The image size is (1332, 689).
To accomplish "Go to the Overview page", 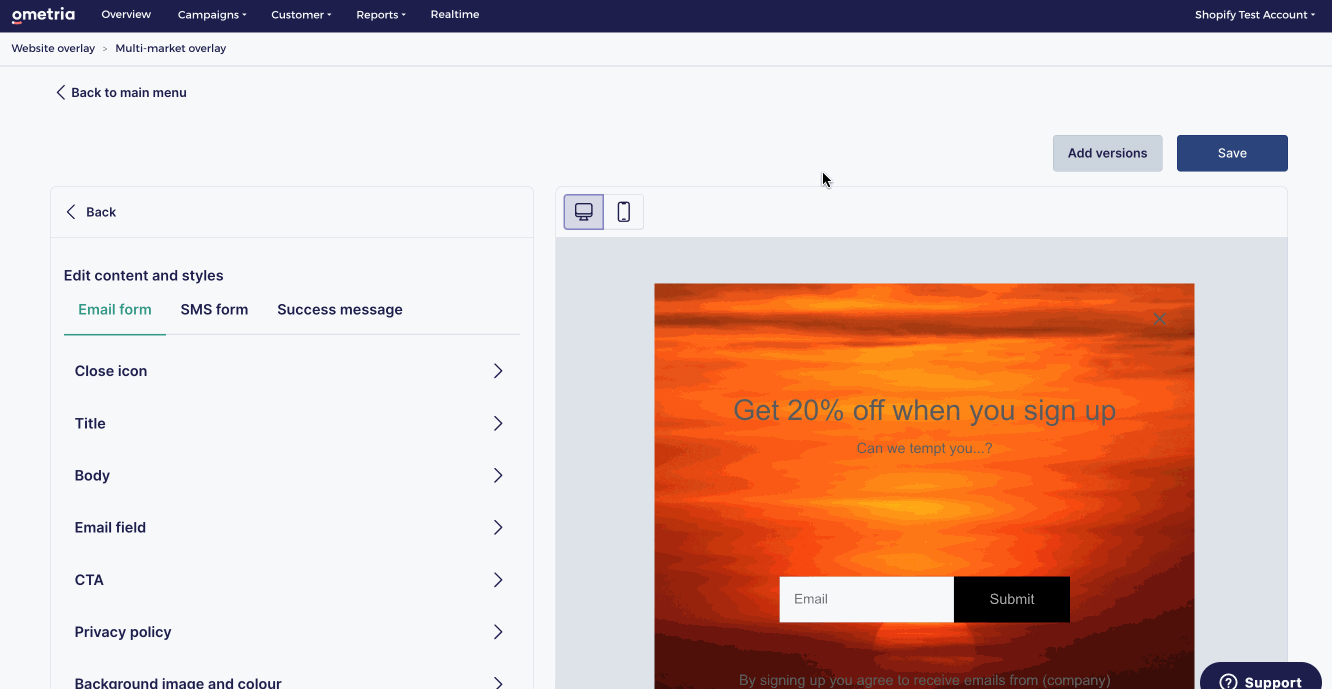I will (x=126, y=15).
